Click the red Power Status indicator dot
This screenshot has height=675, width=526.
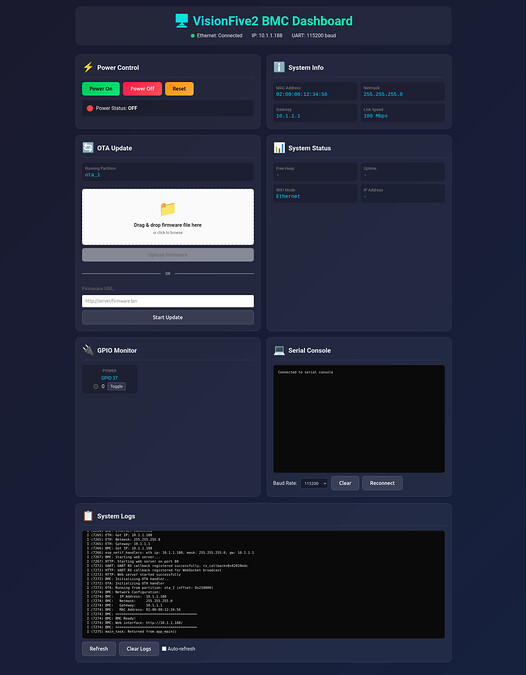point(90,108)
